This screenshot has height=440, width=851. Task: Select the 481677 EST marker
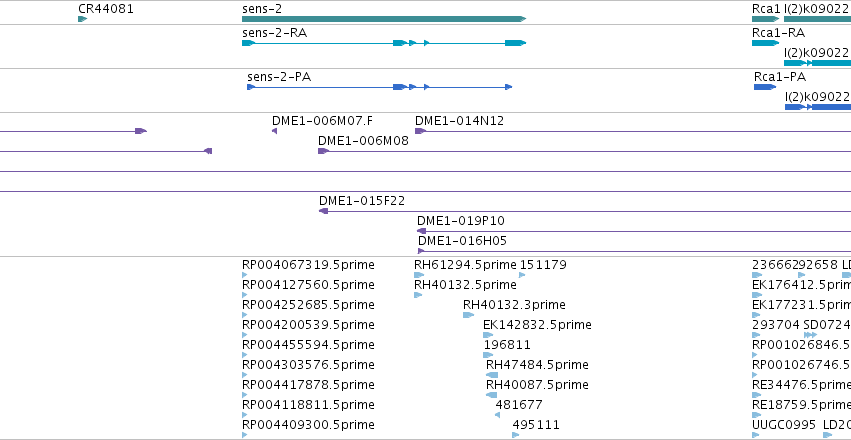pyautogui.click(x=498, y=415)
